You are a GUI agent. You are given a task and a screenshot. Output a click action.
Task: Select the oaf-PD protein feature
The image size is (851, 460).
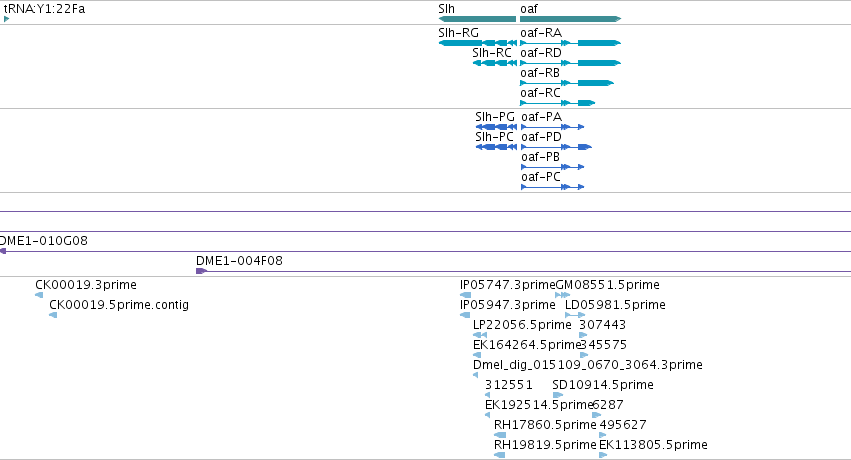click(556, 147)
